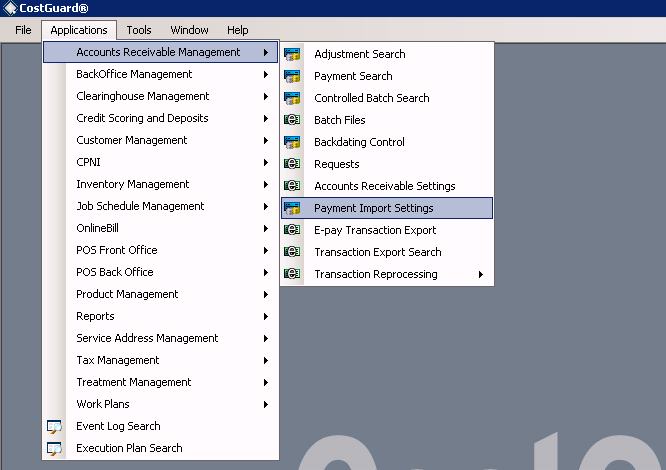
Task: Click the Execution Plan Search icon
Action: (55, 448)
